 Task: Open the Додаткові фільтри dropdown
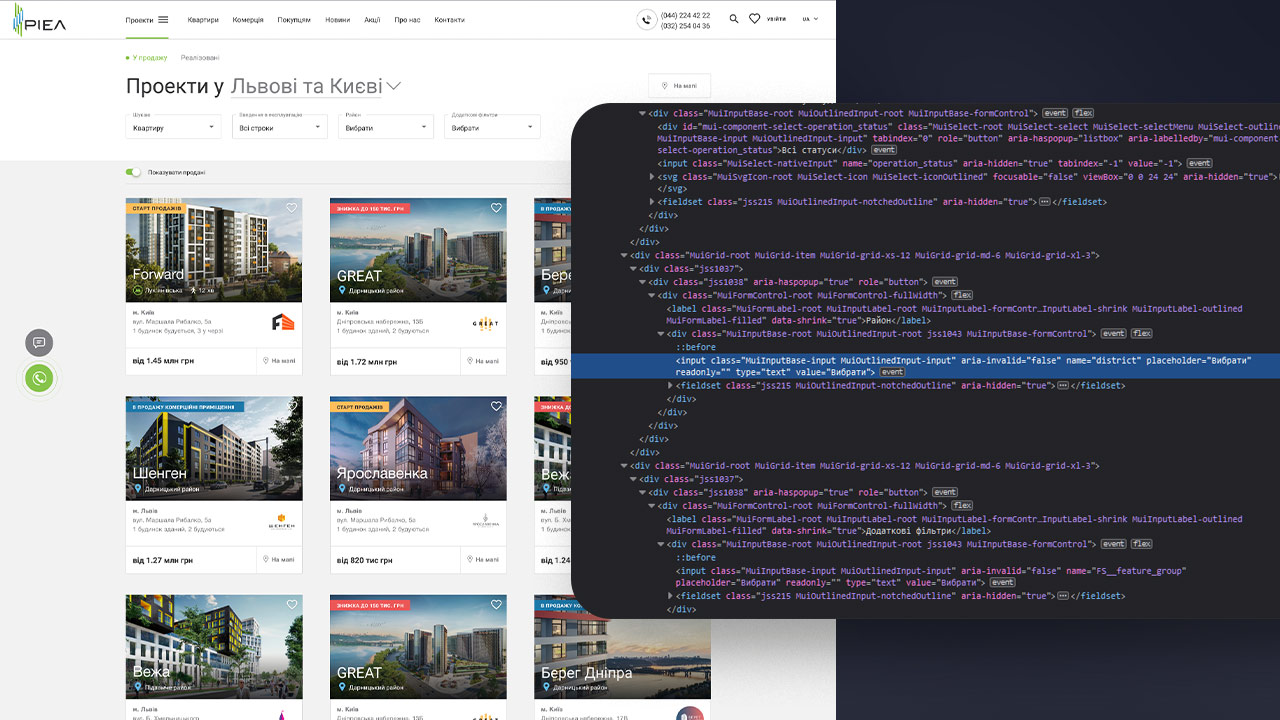tap(492, 127)
